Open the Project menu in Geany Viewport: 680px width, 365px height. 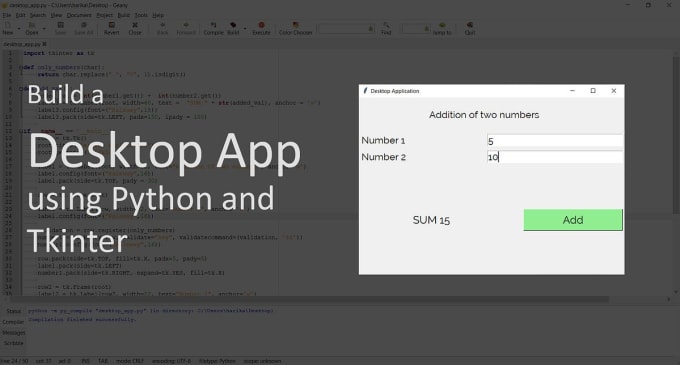click(105, 15)
